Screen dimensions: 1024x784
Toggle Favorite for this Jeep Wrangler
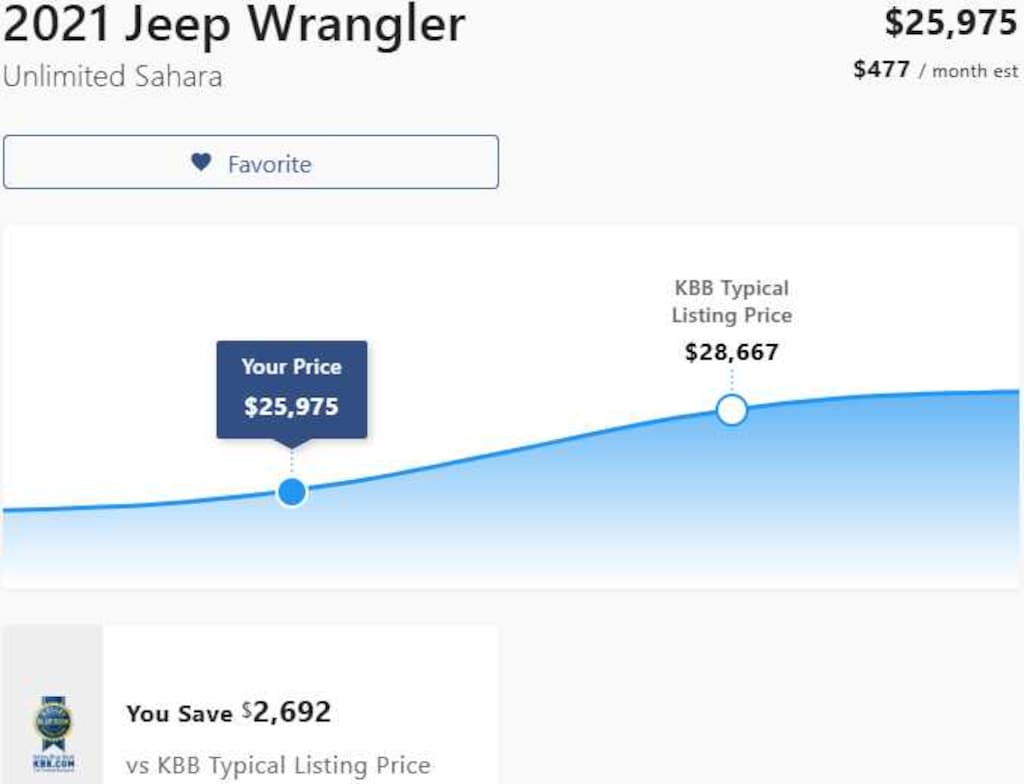coord(250,162)
